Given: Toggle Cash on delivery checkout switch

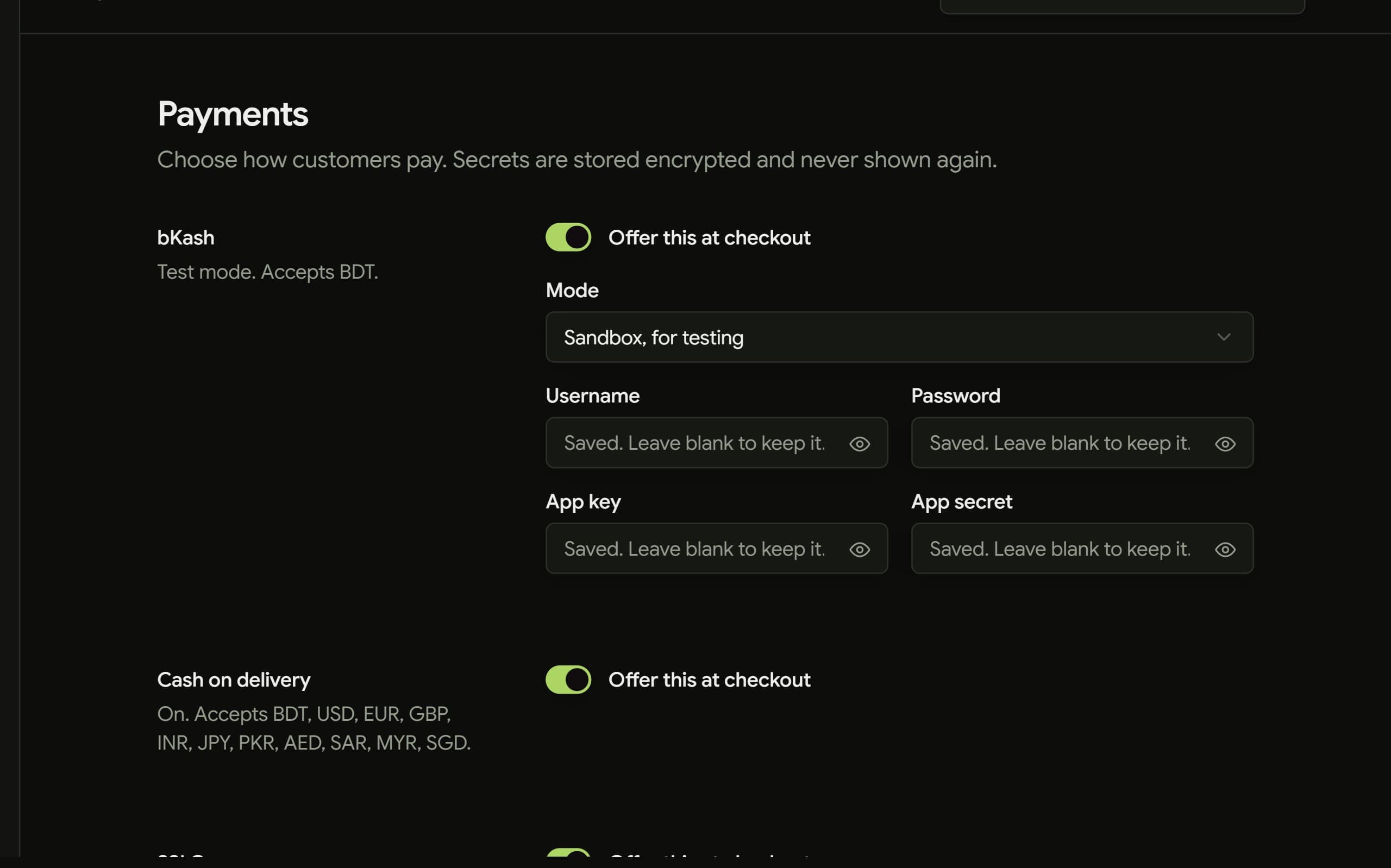Looking at the screenshot, I should pos(568,680).
